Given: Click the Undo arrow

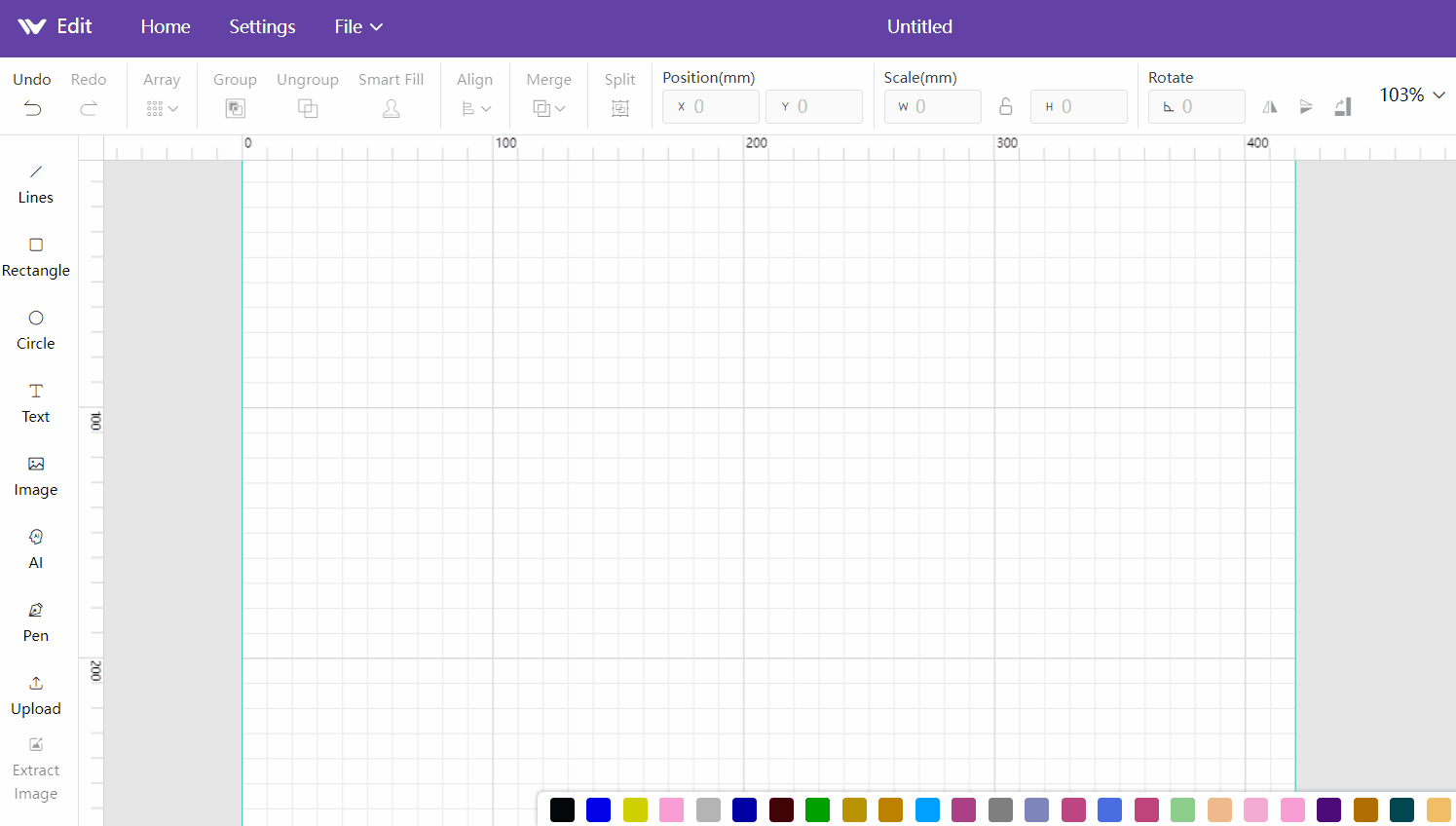Looking at the screenshot, I should coord(32,108).
